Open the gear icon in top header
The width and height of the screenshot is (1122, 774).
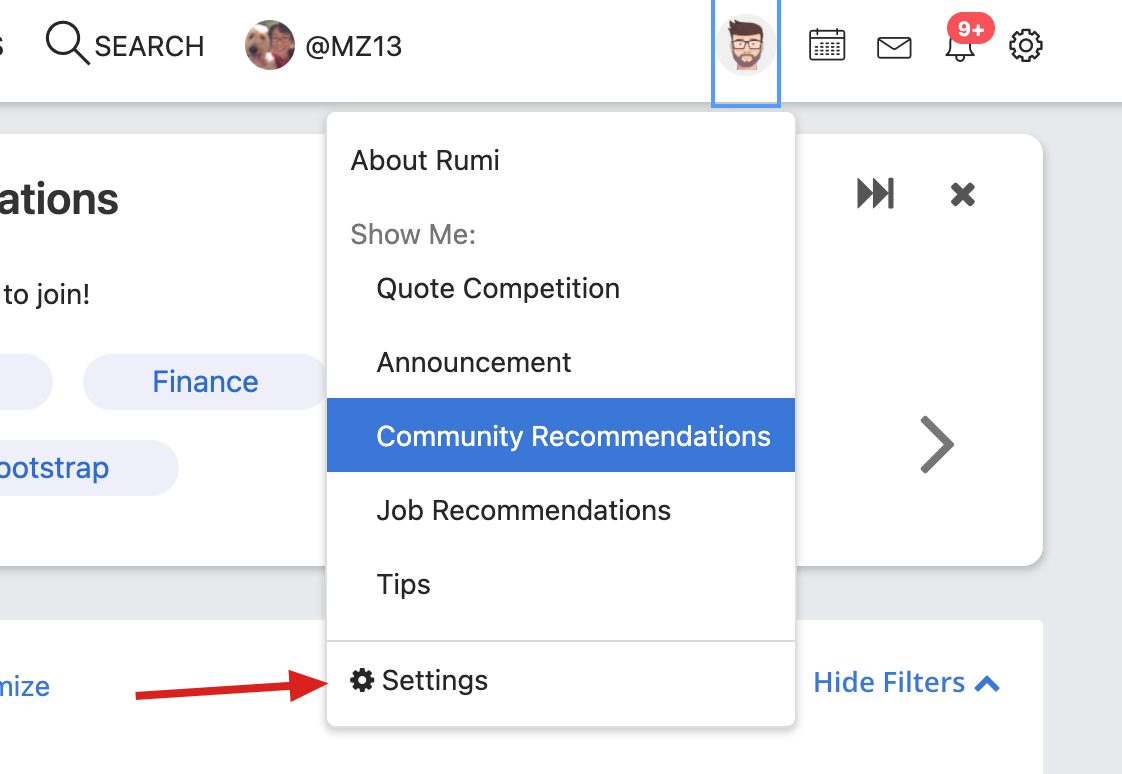pos(1025,46)
